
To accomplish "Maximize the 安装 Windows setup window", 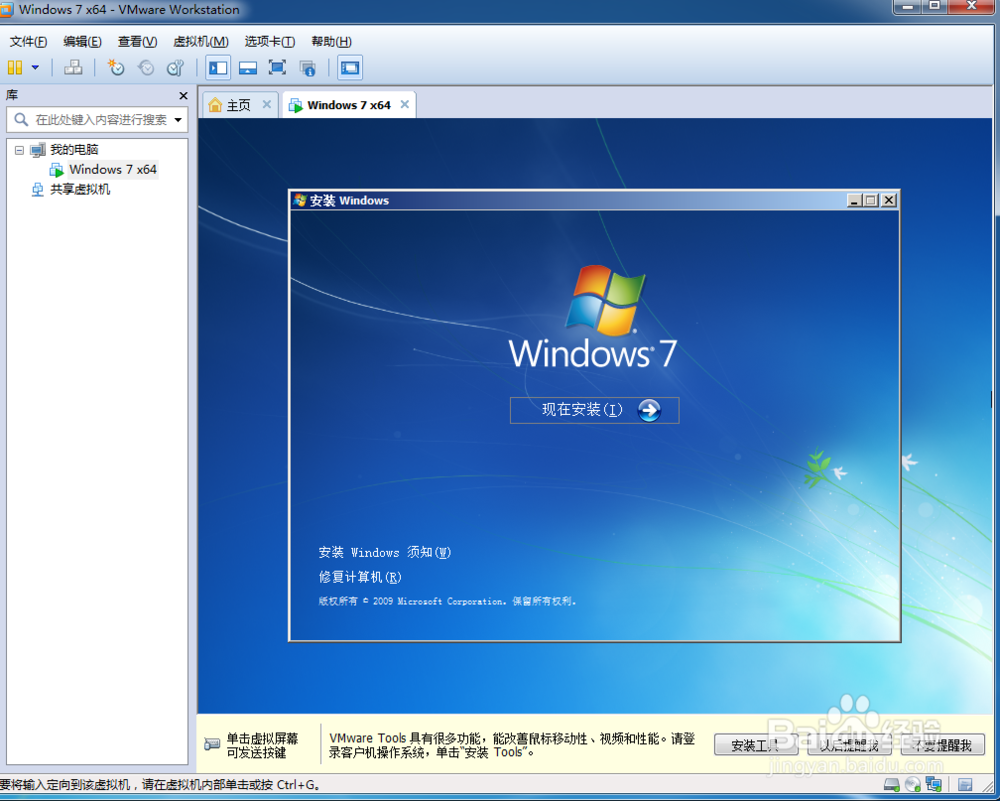I will 871,201.
